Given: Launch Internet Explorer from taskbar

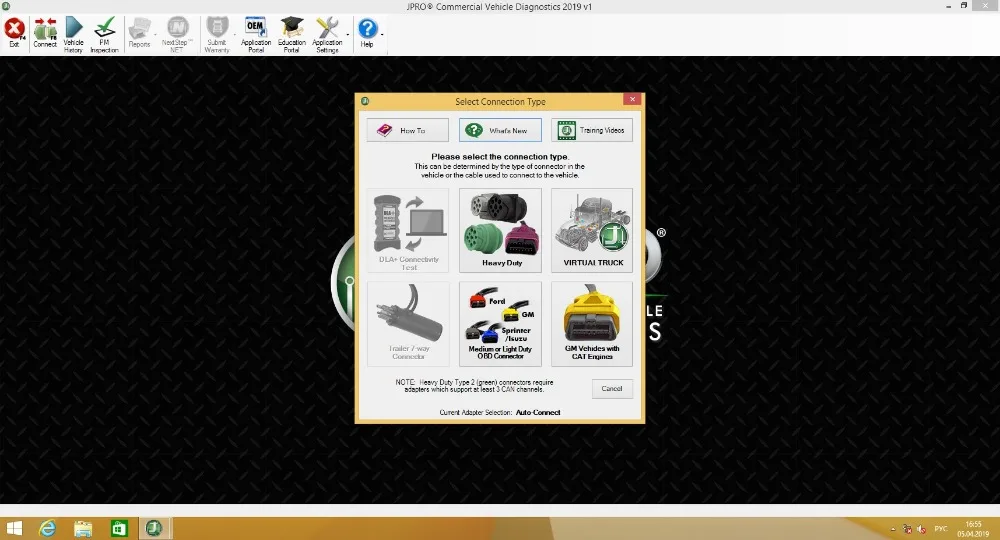Looking at the screenshot, I should [48, 529].
